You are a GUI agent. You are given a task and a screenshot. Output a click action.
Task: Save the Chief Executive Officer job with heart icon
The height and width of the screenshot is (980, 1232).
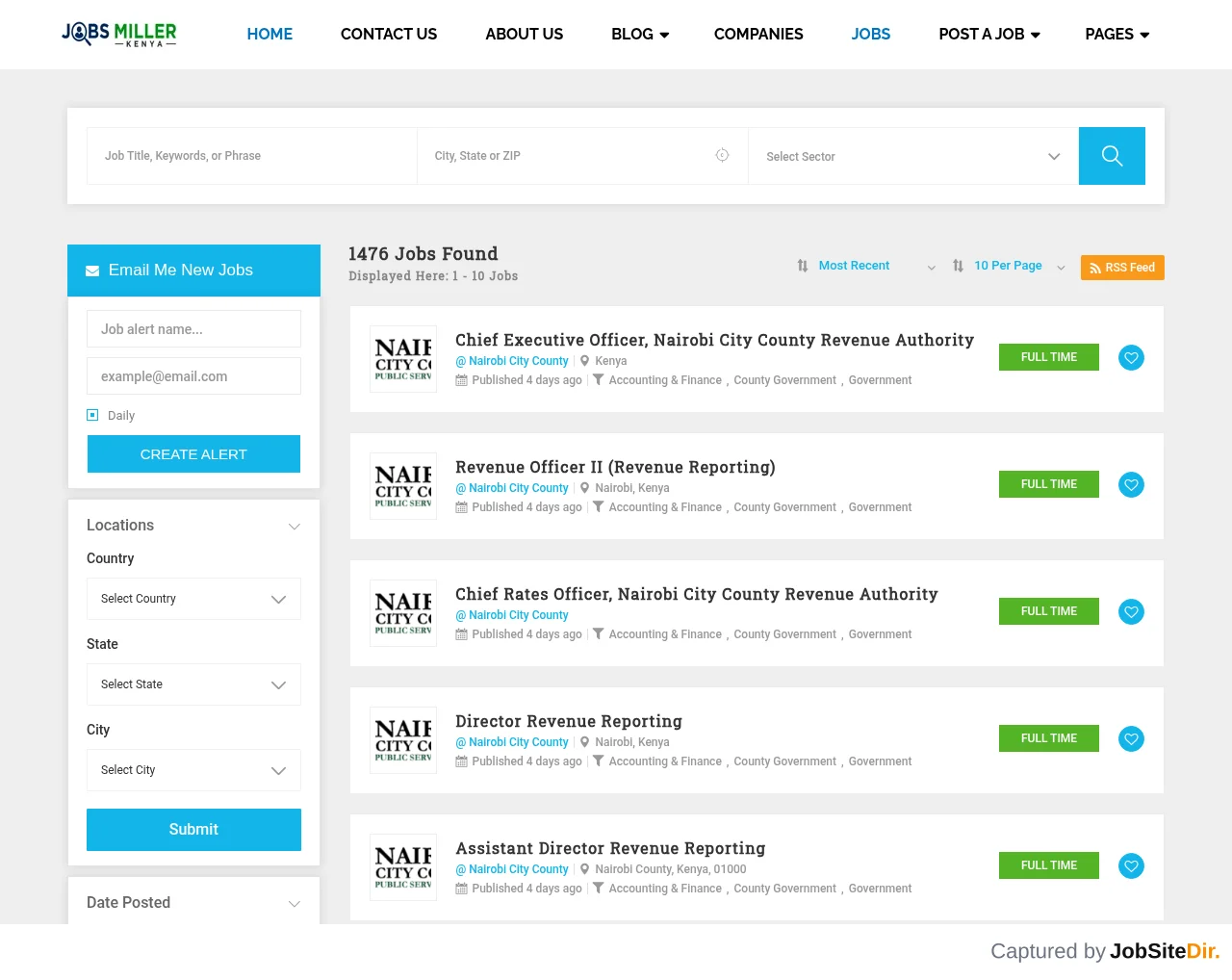(x=1132, y=358)
